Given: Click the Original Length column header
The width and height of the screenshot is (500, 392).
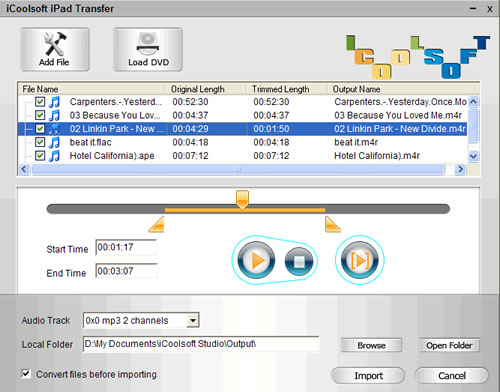Looking at the screenshot, I should [x=206, y=89].
